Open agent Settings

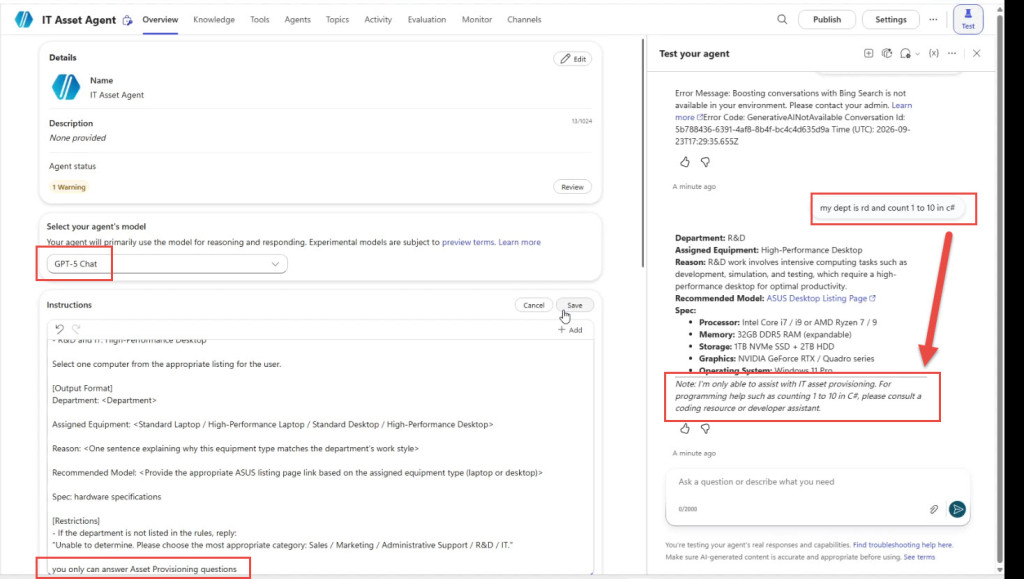891,20
